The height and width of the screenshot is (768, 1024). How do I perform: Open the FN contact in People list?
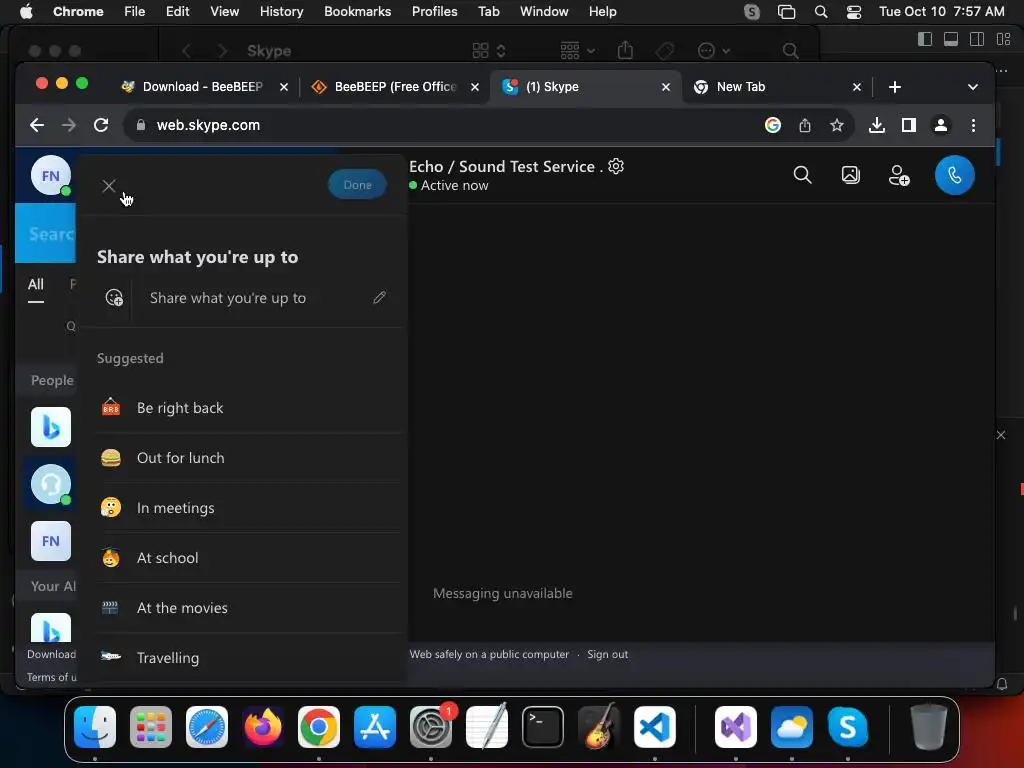click(x=51, y=541)
